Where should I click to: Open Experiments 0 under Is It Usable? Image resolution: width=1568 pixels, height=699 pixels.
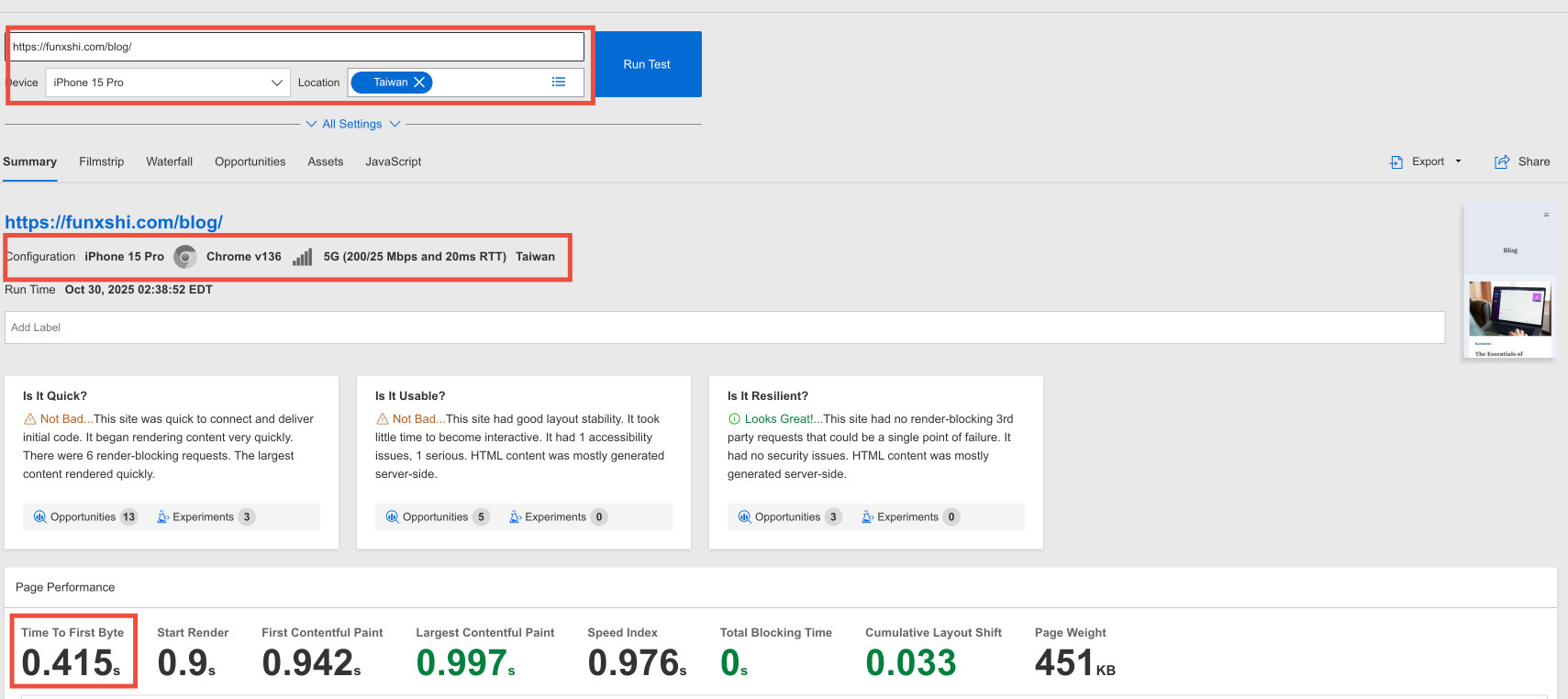click(558, 517)
